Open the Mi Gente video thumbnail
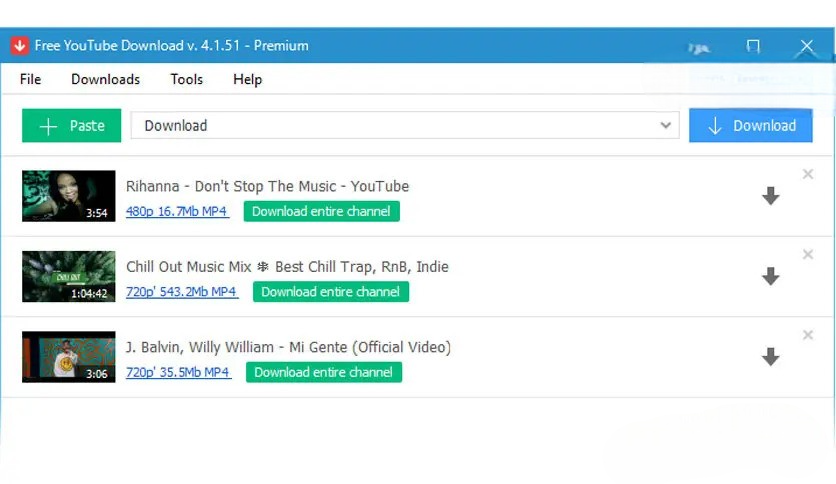Image resolution: width=836 pixels, height=484 pixels. (x=68, y=357)
